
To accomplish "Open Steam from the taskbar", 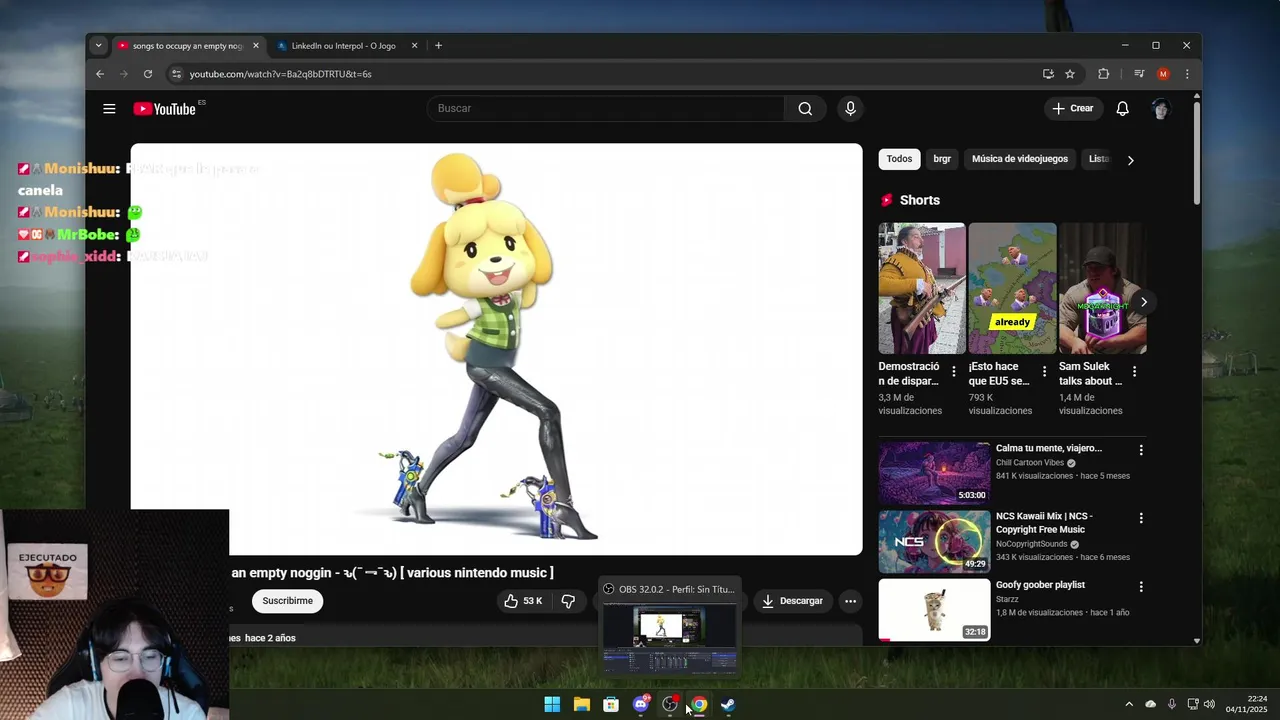I will [x=728, y=705].
